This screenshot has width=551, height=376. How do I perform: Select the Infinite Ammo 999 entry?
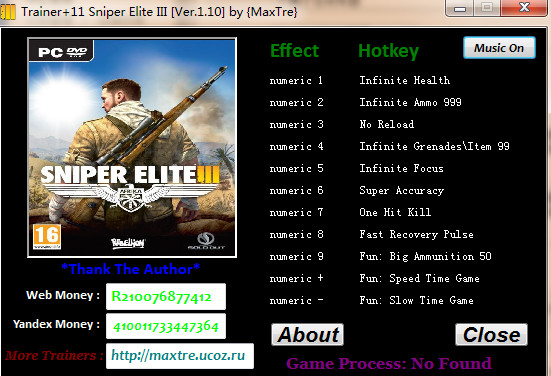click(410, 102)
